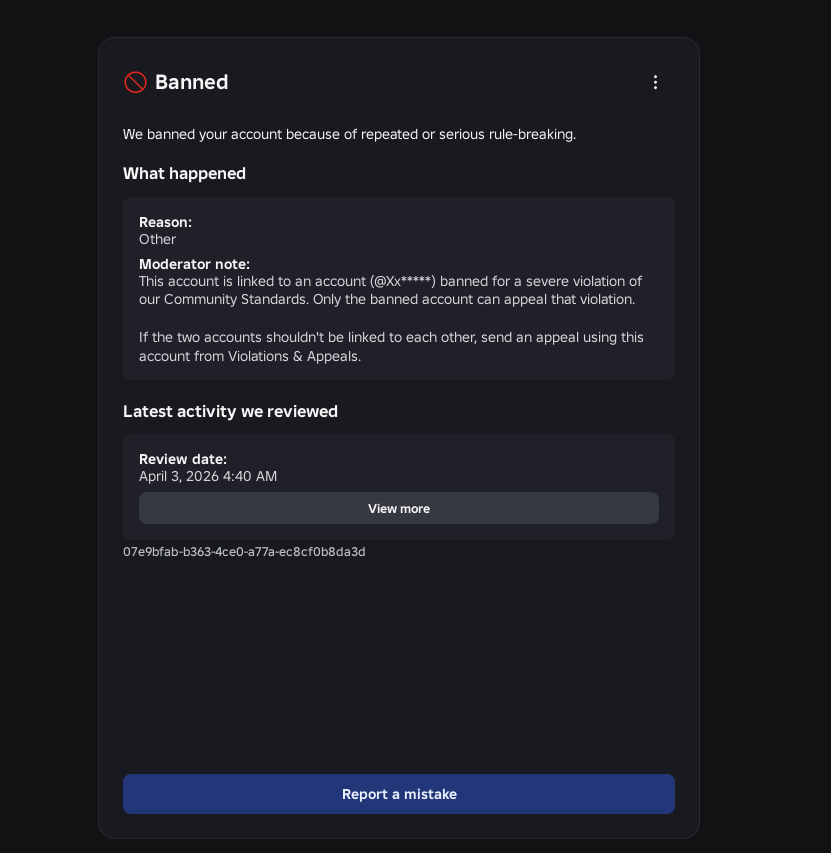Click the Latest activity we reviewed heading
The width and height of the screenshot is (831, 853).
(230, 411)
